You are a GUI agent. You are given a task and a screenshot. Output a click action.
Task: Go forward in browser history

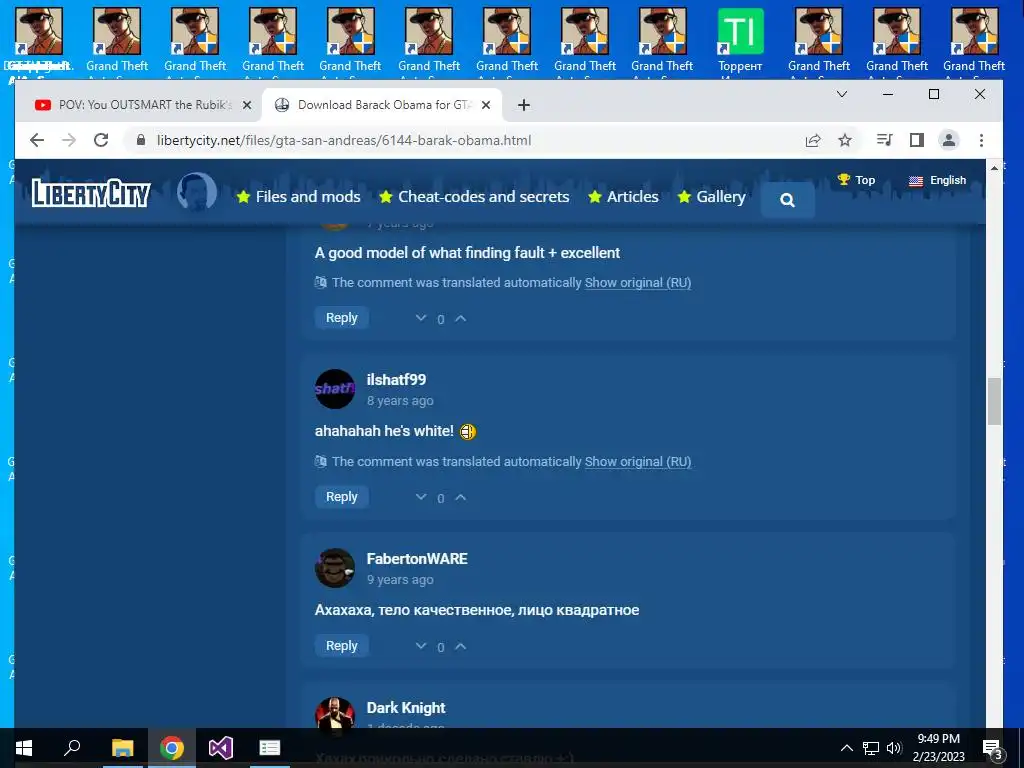69,140
